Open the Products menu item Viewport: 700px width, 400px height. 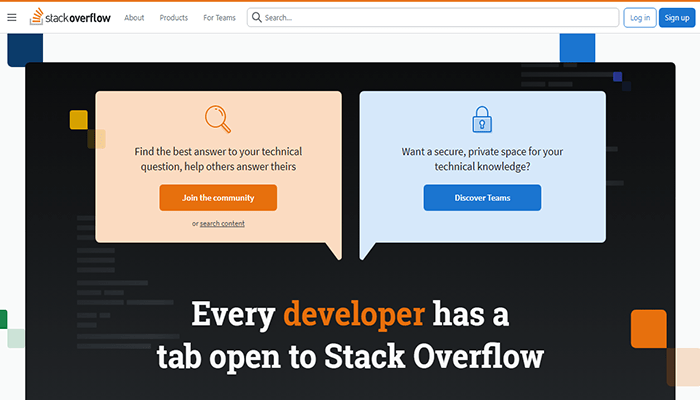point(174,18)
